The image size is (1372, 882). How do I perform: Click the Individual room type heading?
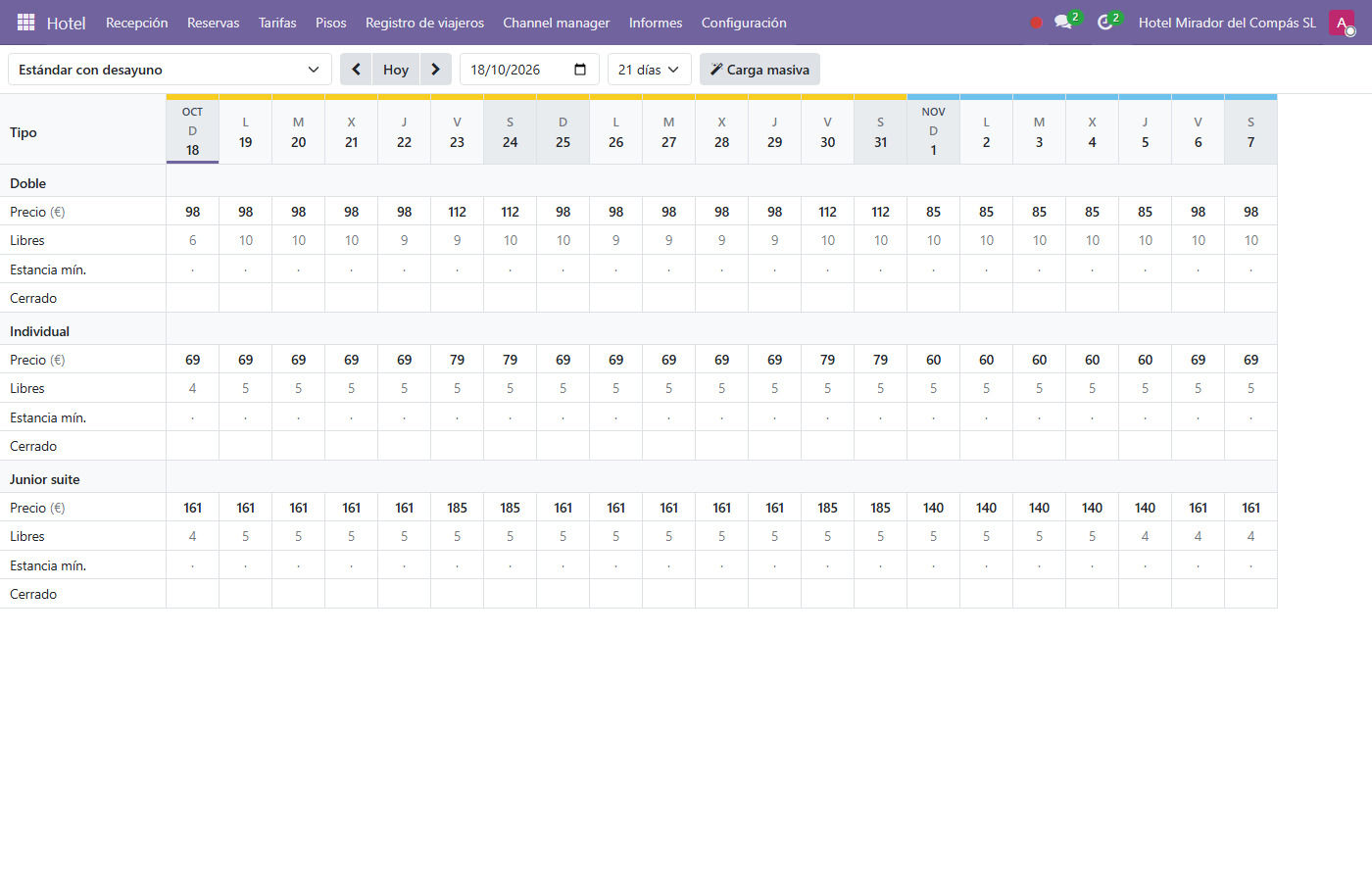pos(40,331)
